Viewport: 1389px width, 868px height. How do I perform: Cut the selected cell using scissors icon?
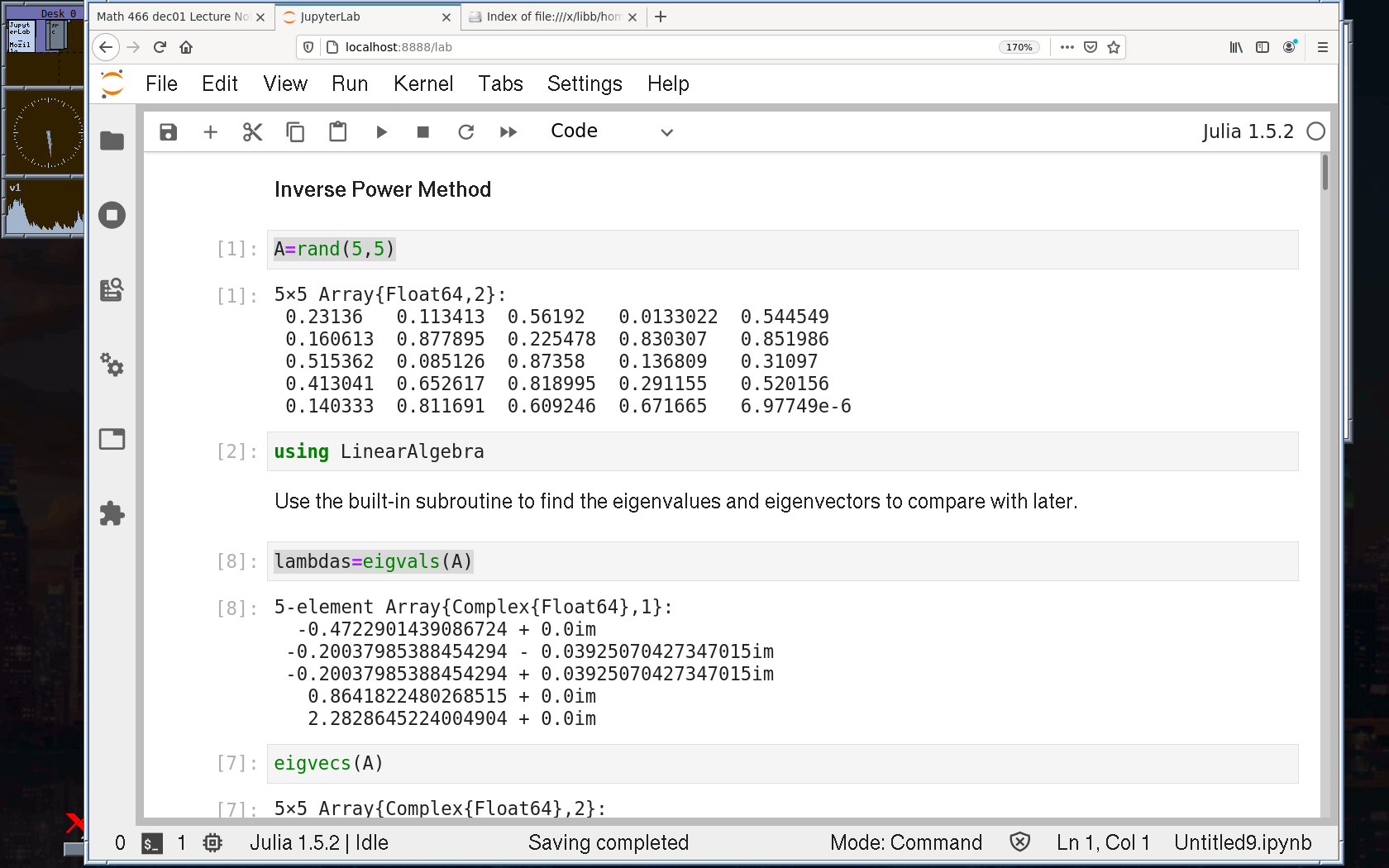click(252, 132)
